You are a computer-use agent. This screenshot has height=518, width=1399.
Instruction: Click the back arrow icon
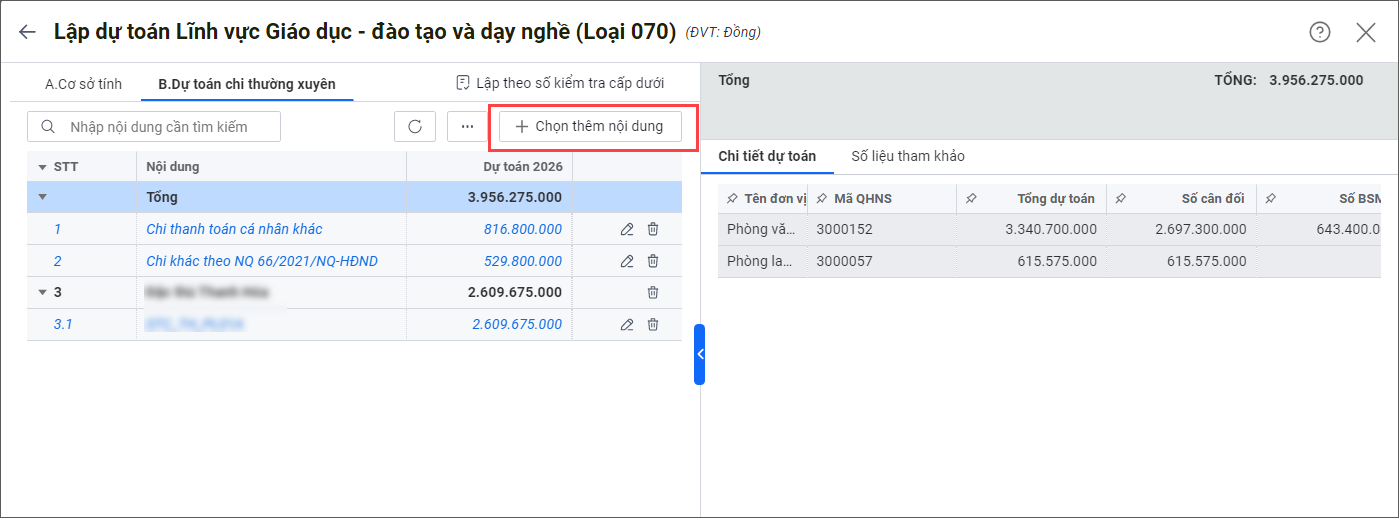27,32
